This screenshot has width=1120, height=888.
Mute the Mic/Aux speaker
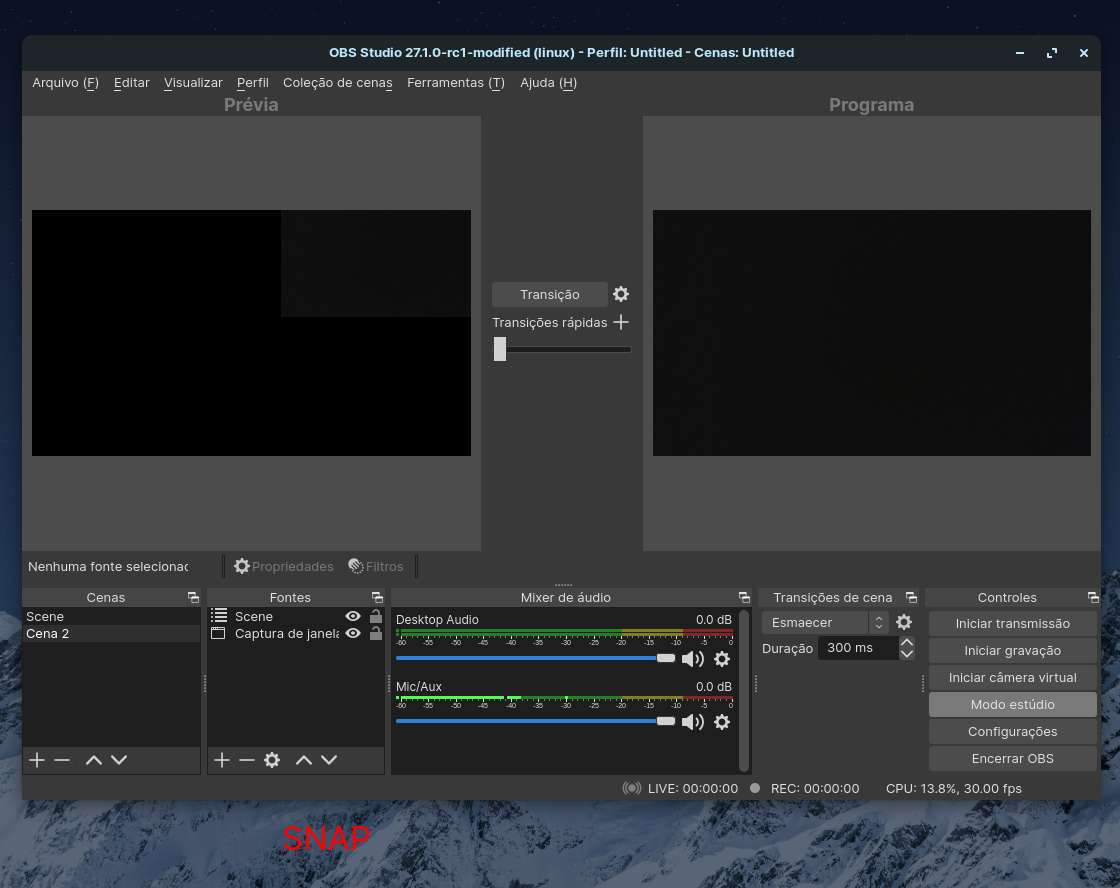click(693, 722)
